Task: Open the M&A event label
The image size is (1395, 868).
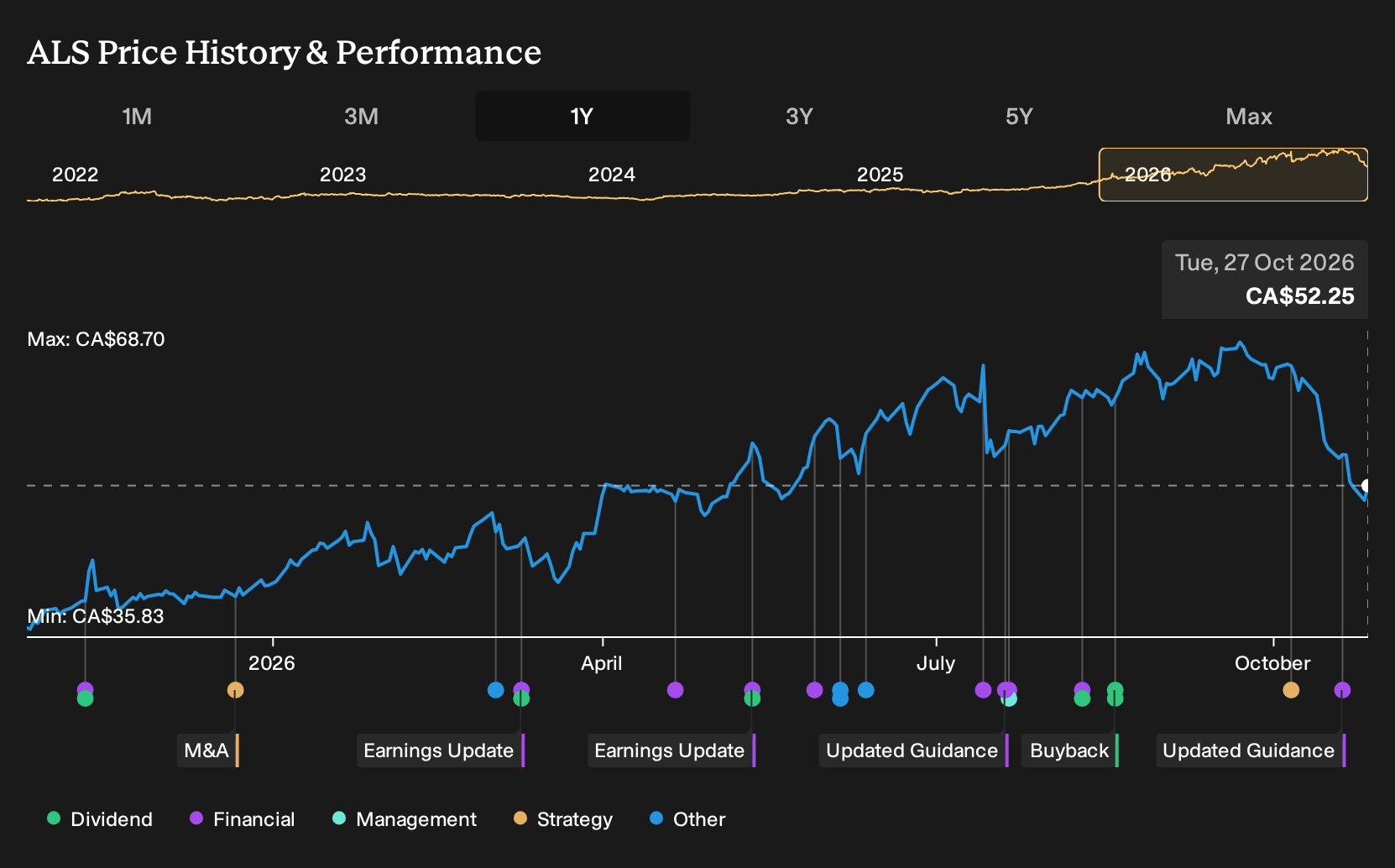Action: 208,750
